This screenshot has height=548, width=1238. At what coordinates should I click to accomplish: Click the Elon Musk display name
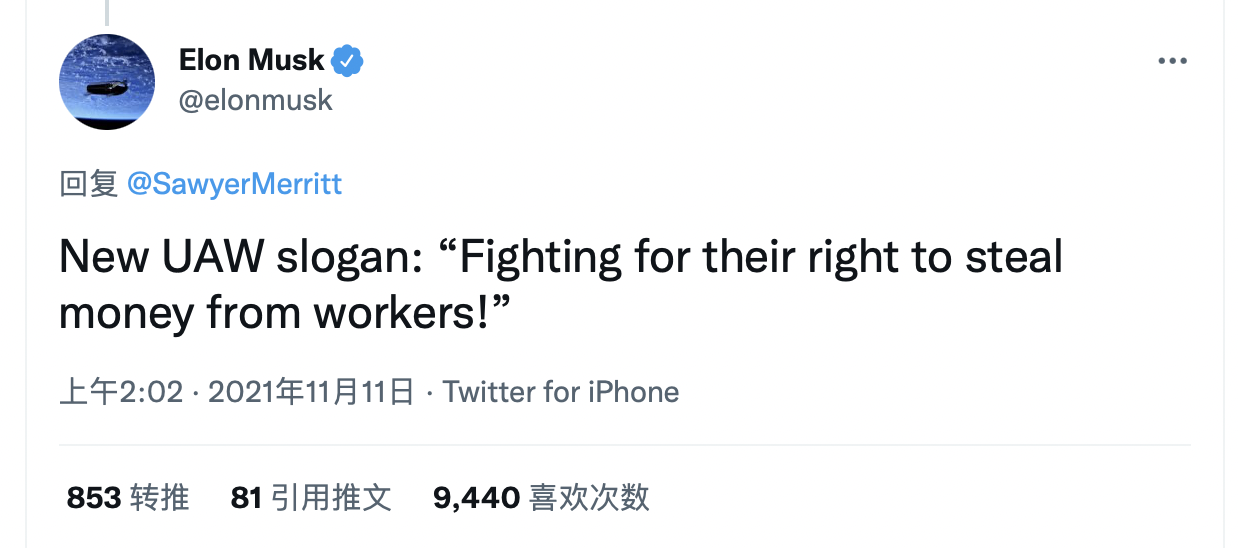tap(251, 61)
